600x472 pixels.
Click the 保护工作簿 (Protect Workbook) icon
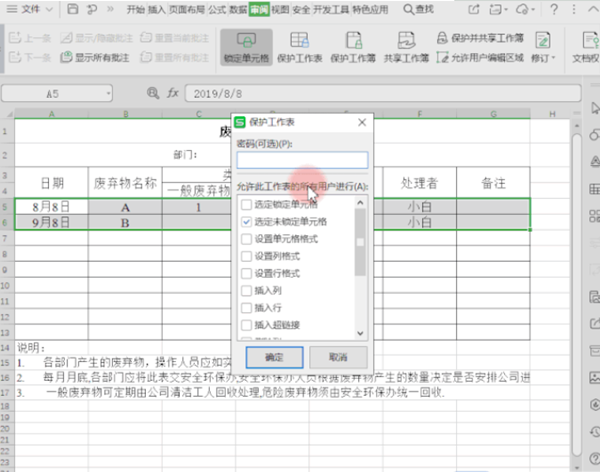353,47
